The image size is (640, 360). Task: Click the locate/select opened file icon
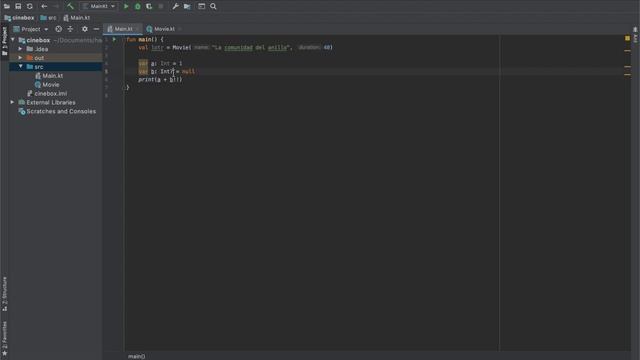[58, 29]
